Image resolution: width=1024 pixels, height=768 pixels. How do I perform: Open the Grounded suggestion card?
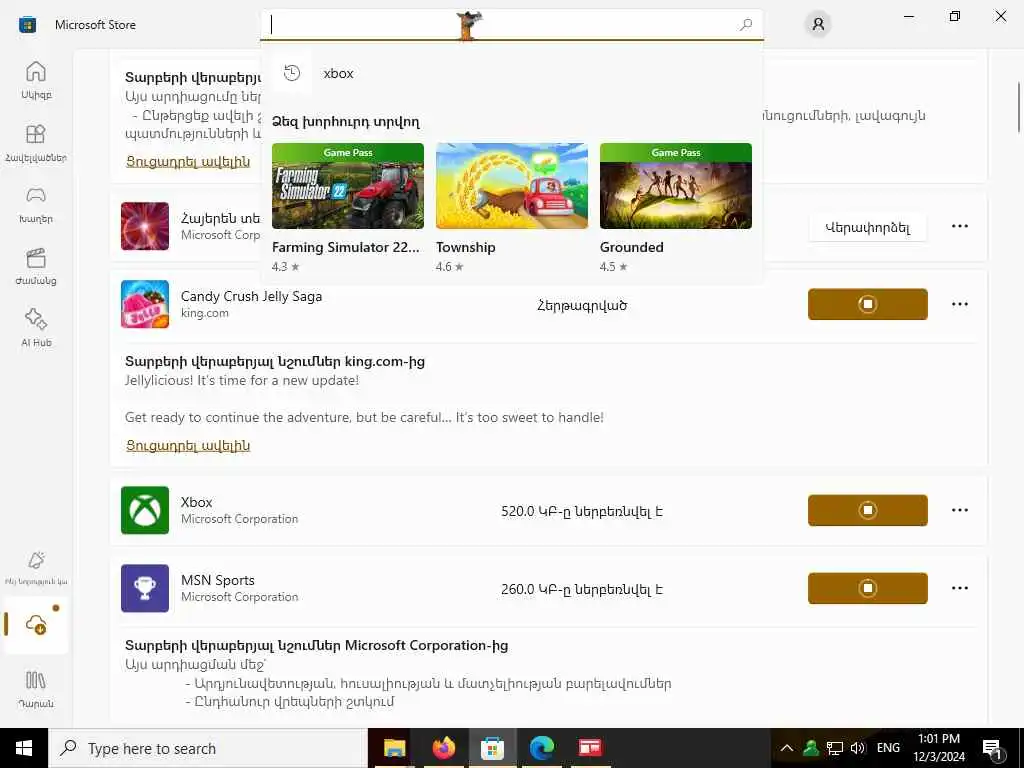pos(675,208)
